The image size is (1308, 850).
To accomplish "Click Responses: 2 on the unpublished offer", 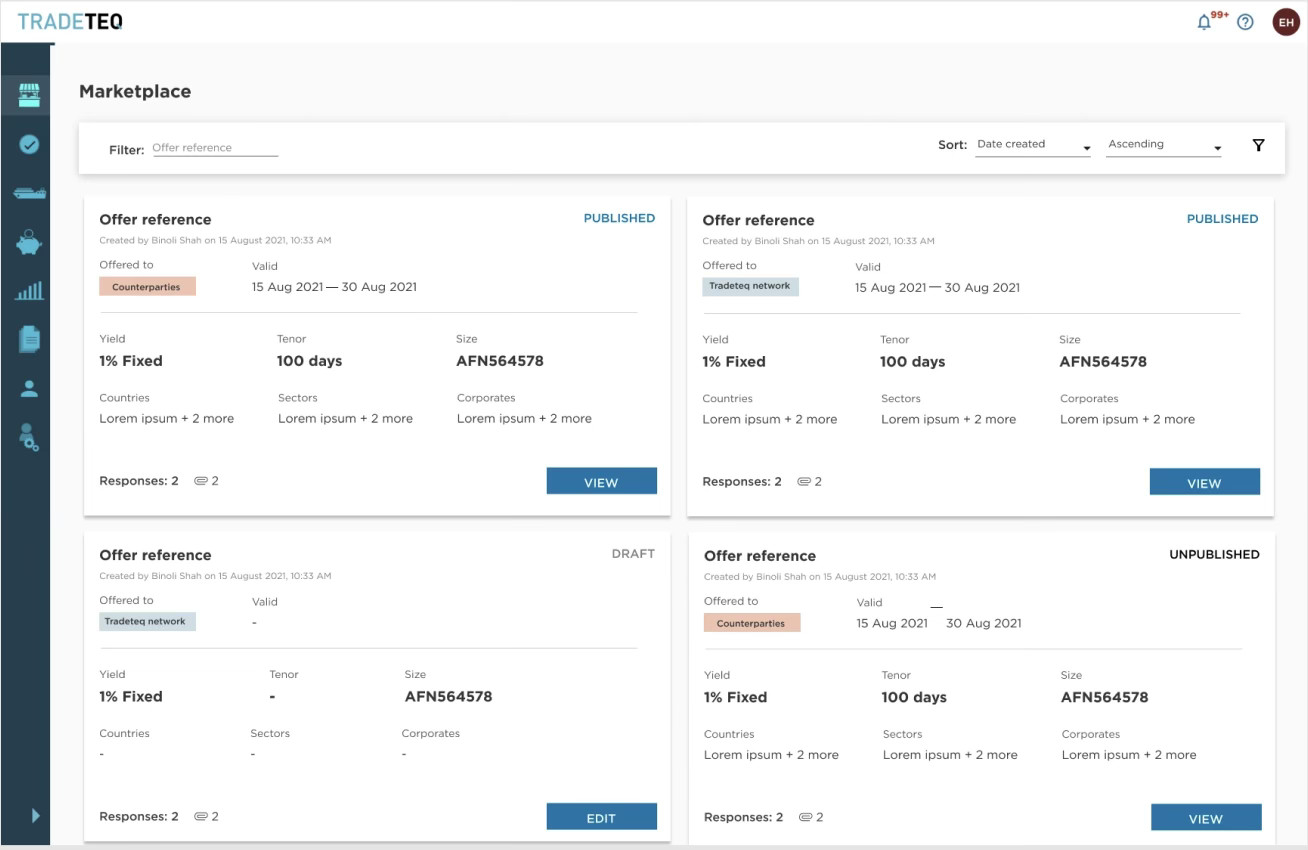I will pyautogui.click(x=744, y=817).
